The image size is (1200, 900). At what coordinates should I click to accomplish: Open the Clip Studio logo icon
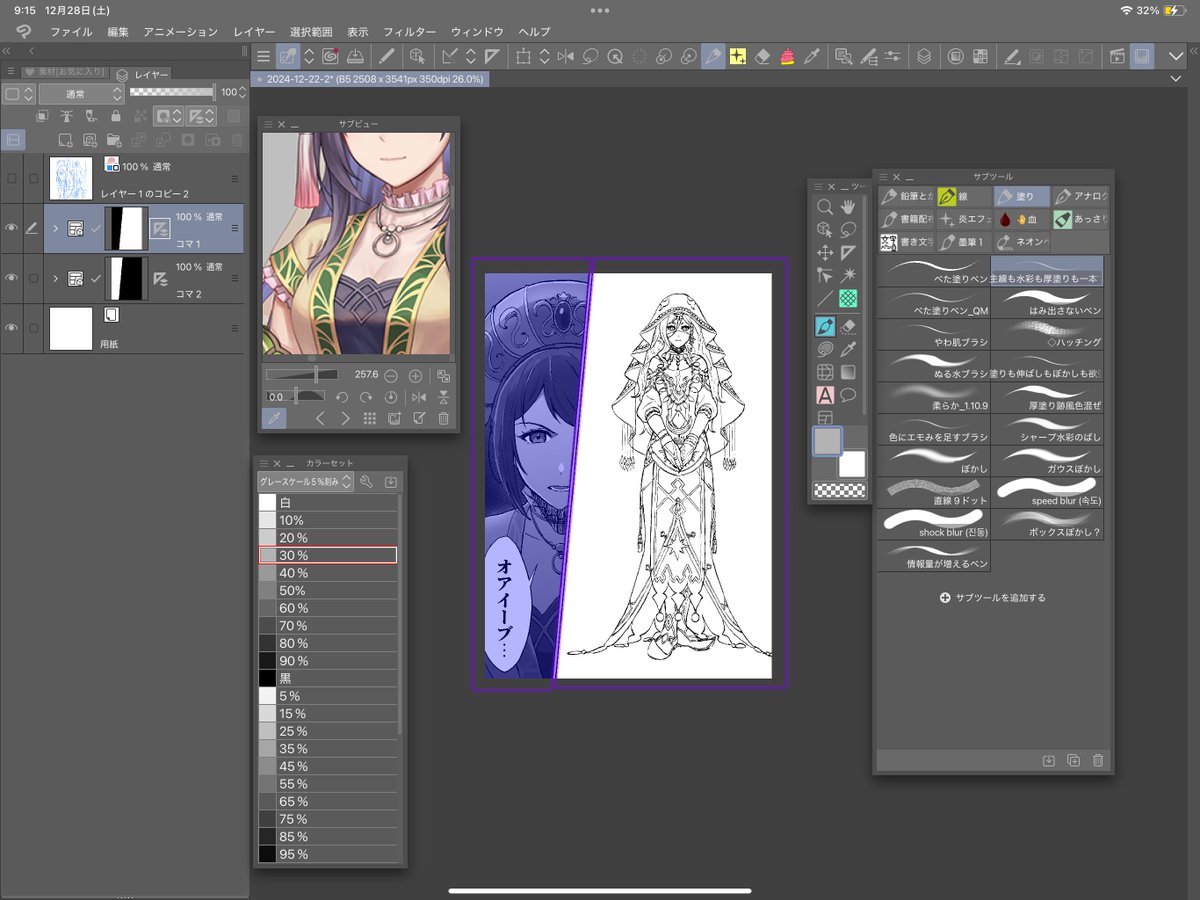(x=24, y=32)
